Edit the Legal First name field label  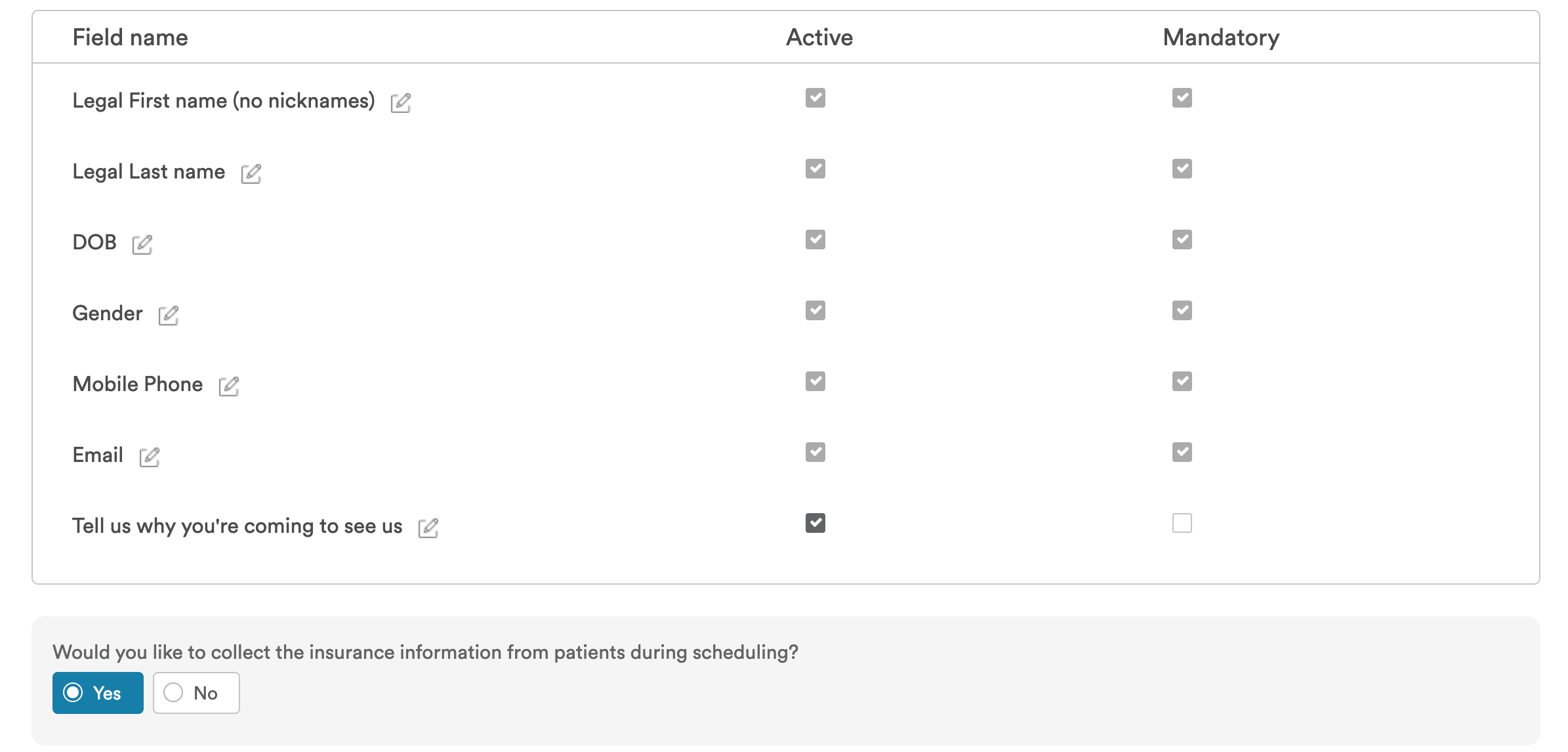(x=401, y=102)
